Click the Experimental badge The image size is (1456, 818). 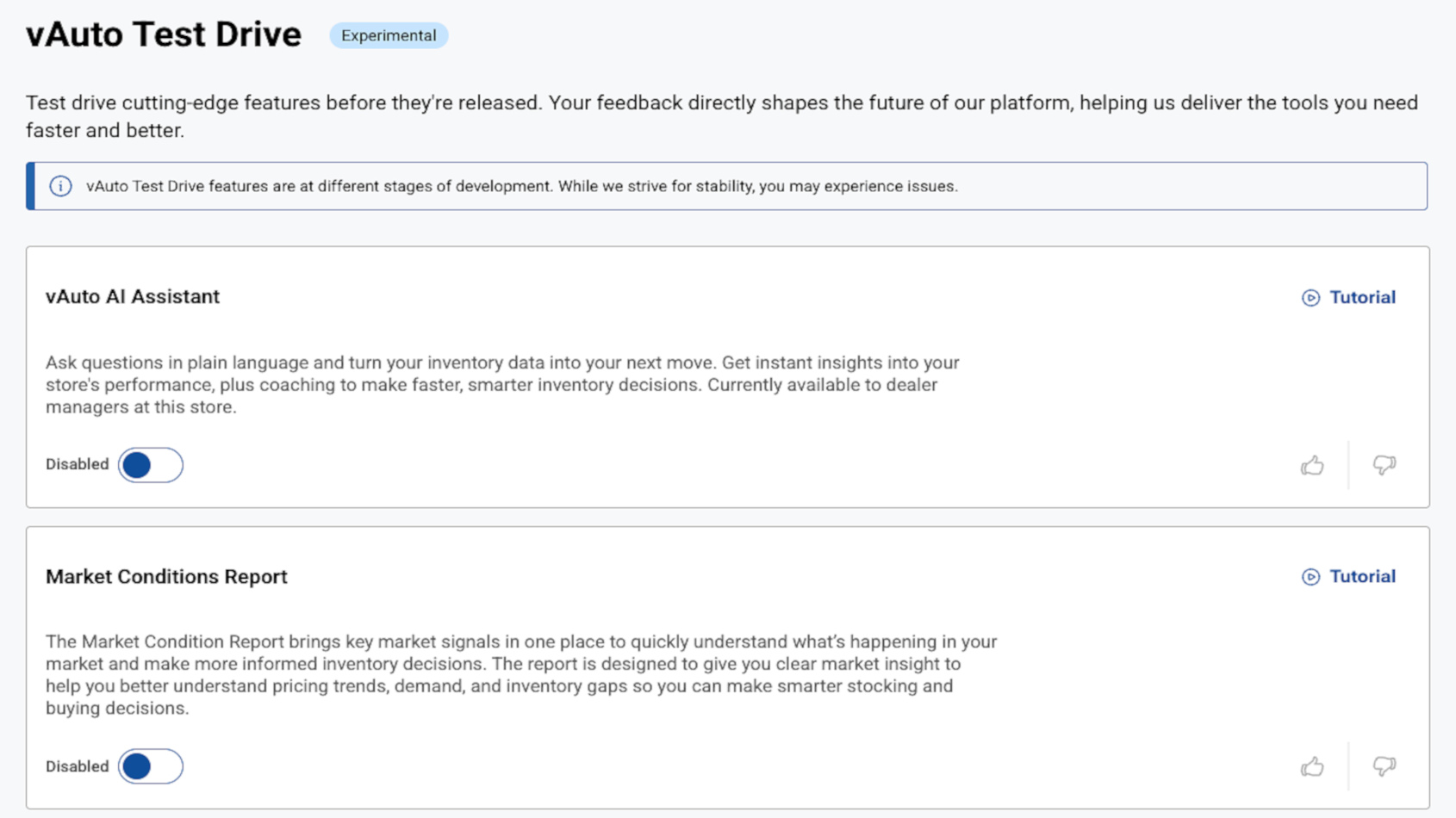(389, 35)
